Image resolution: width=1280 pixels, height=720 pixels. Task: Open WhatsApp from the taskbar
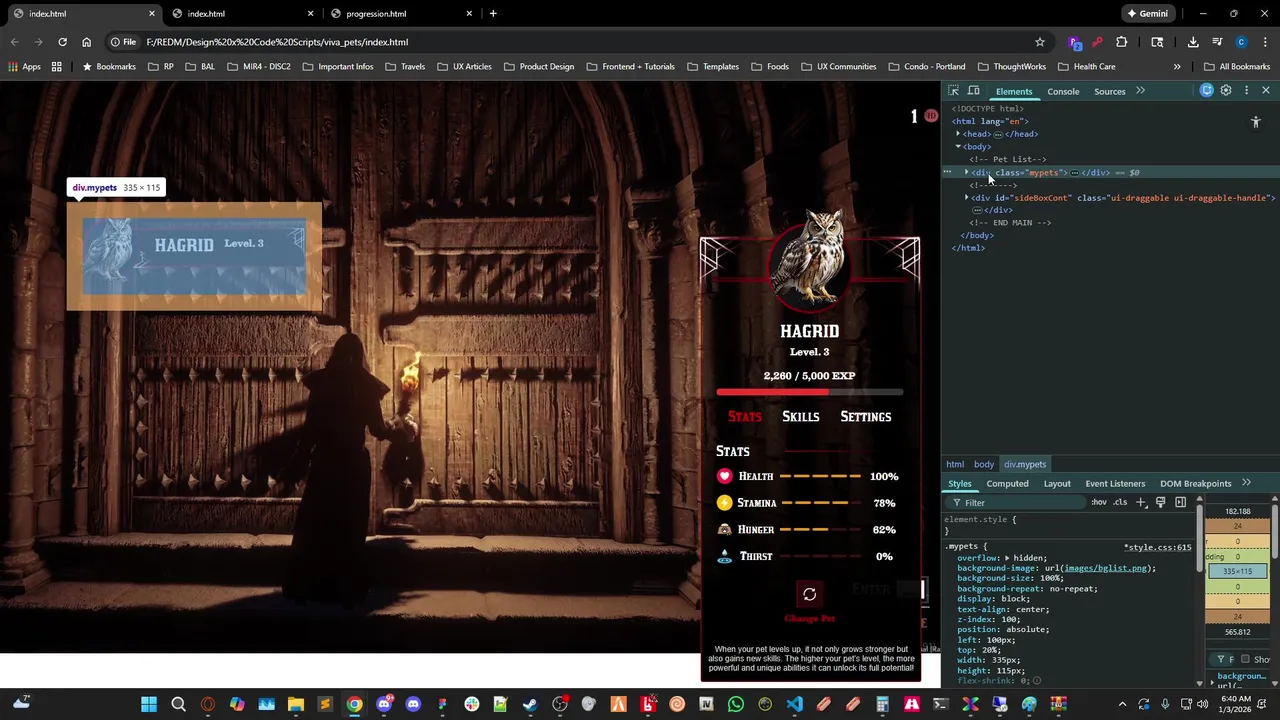coord(736,704)
